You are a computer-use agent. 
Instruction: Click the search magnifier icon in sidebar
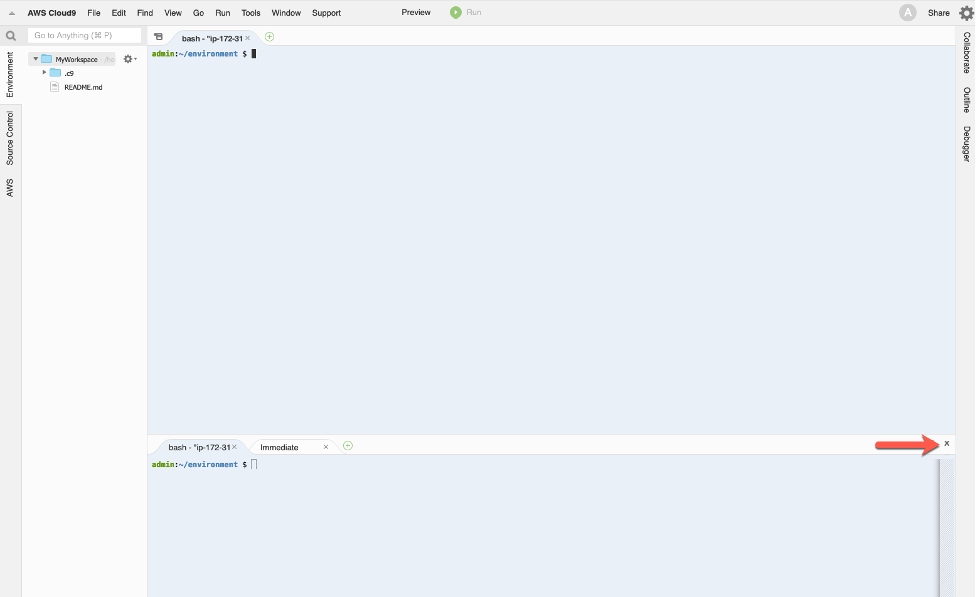[x=11, y=36]
